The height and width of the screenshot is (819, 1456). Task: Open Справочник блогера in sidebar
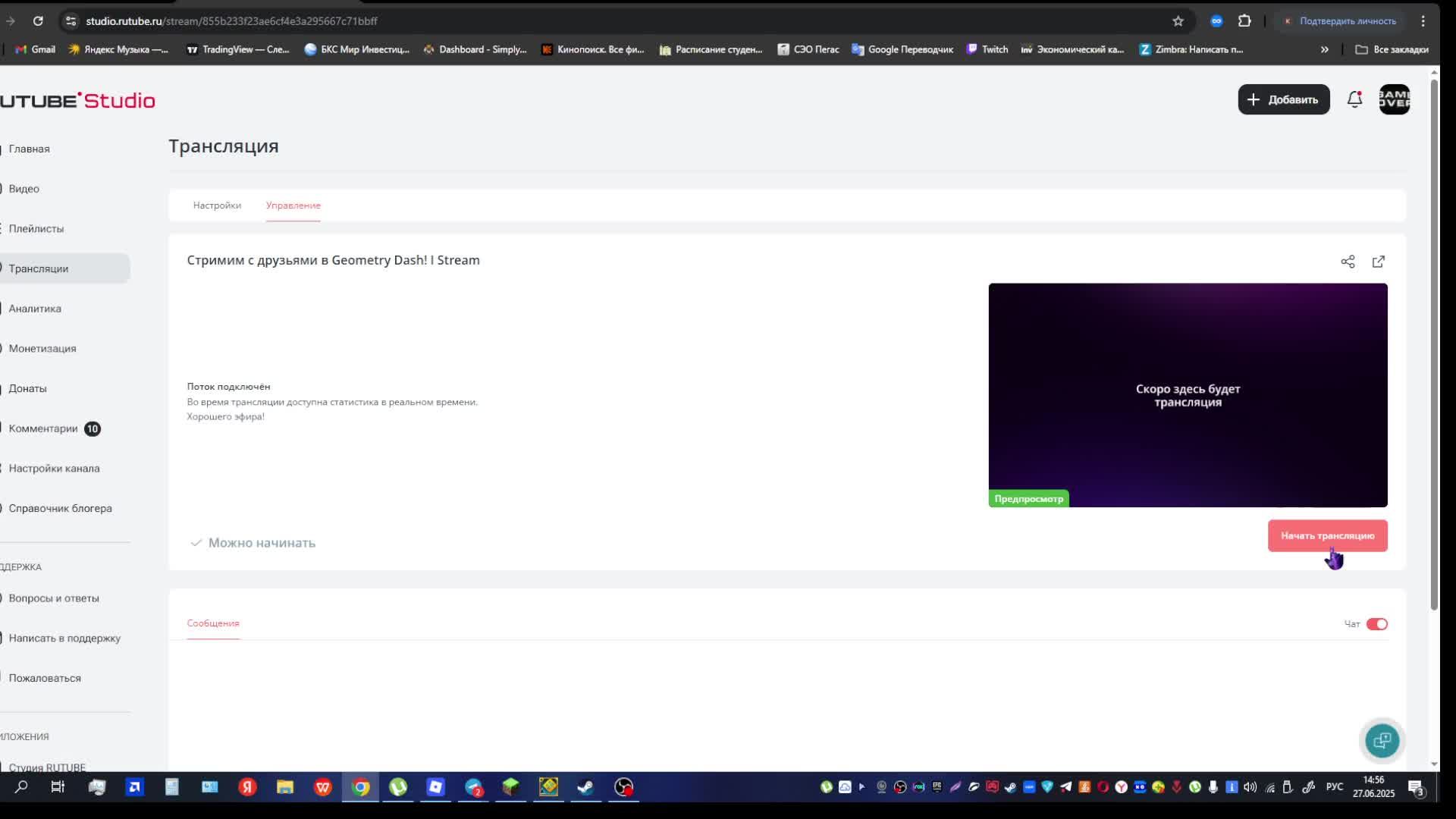pyautogui.click(x=61, y=508)
